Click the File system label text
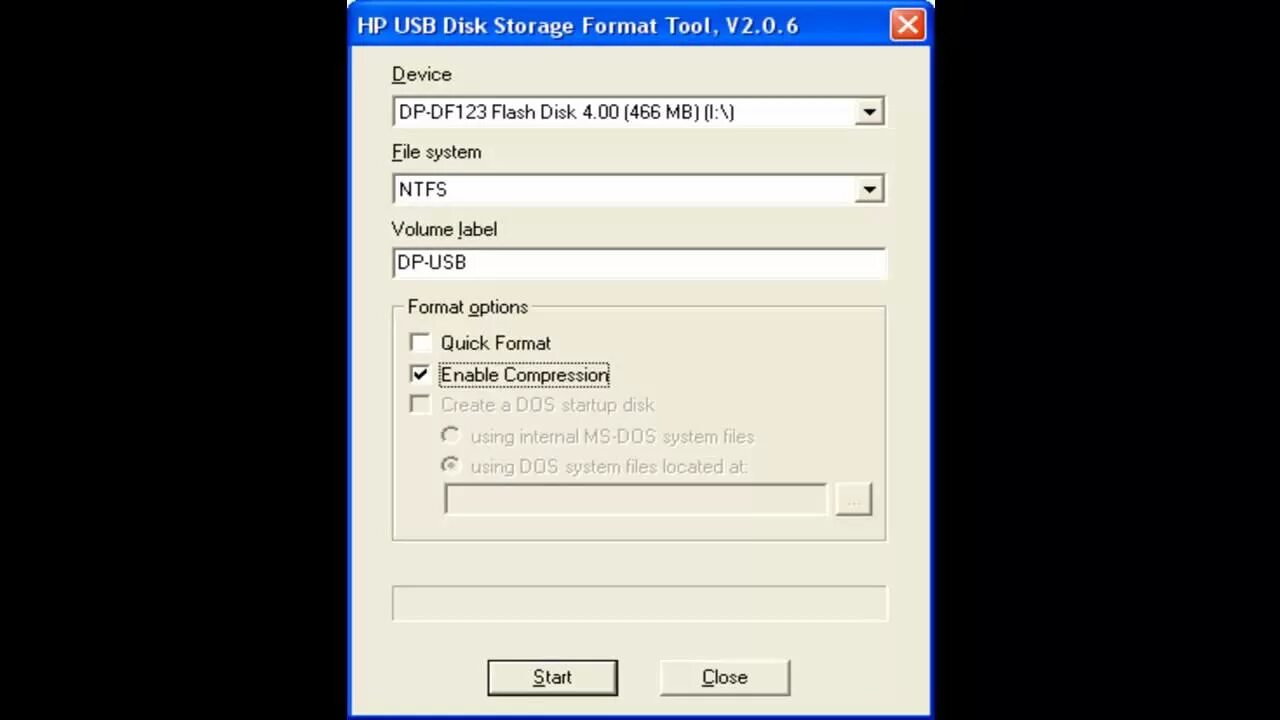 [437, 152]
